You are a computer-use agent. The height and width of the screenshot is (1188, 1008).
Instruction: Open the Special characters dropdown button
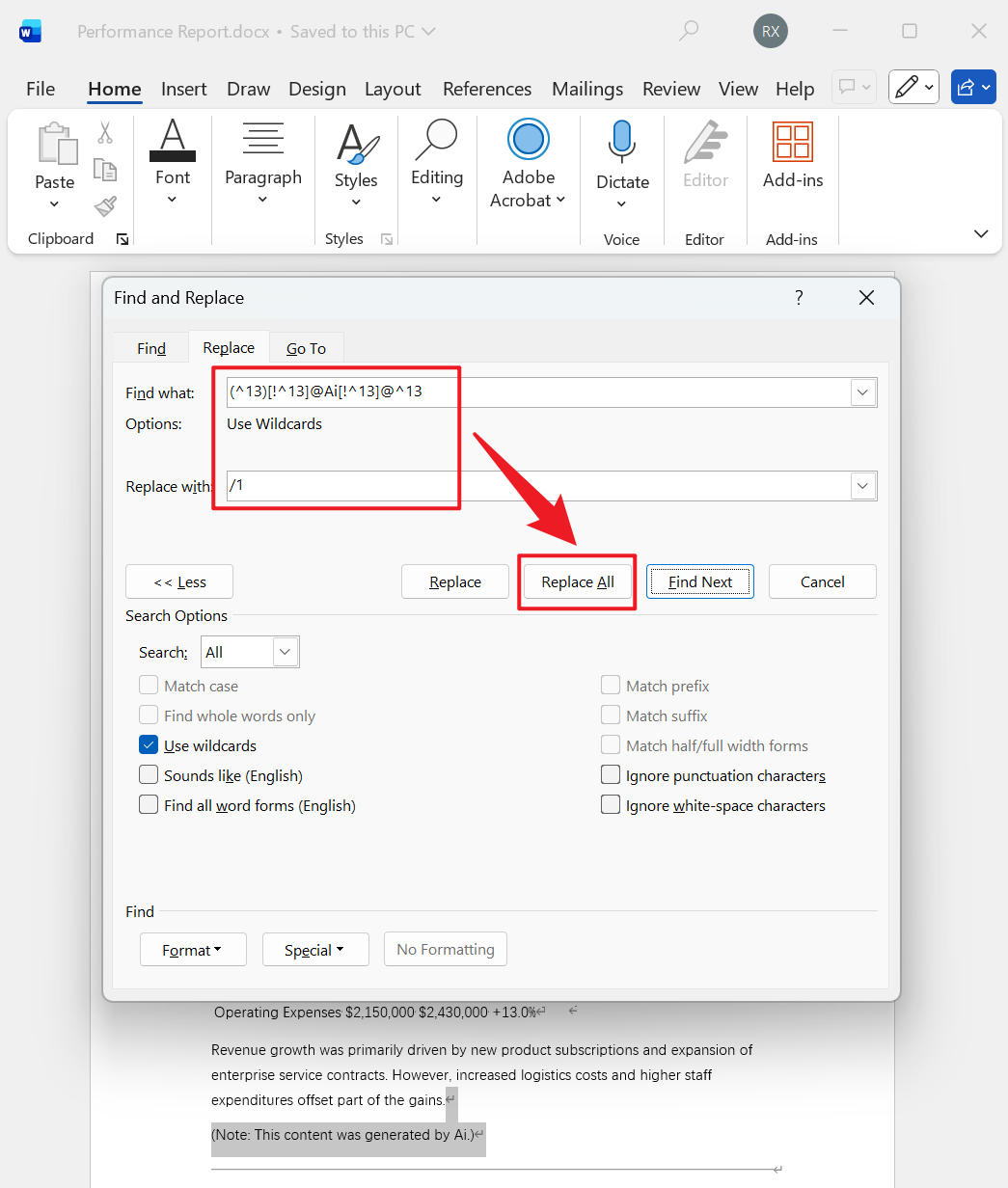[315, 950]
